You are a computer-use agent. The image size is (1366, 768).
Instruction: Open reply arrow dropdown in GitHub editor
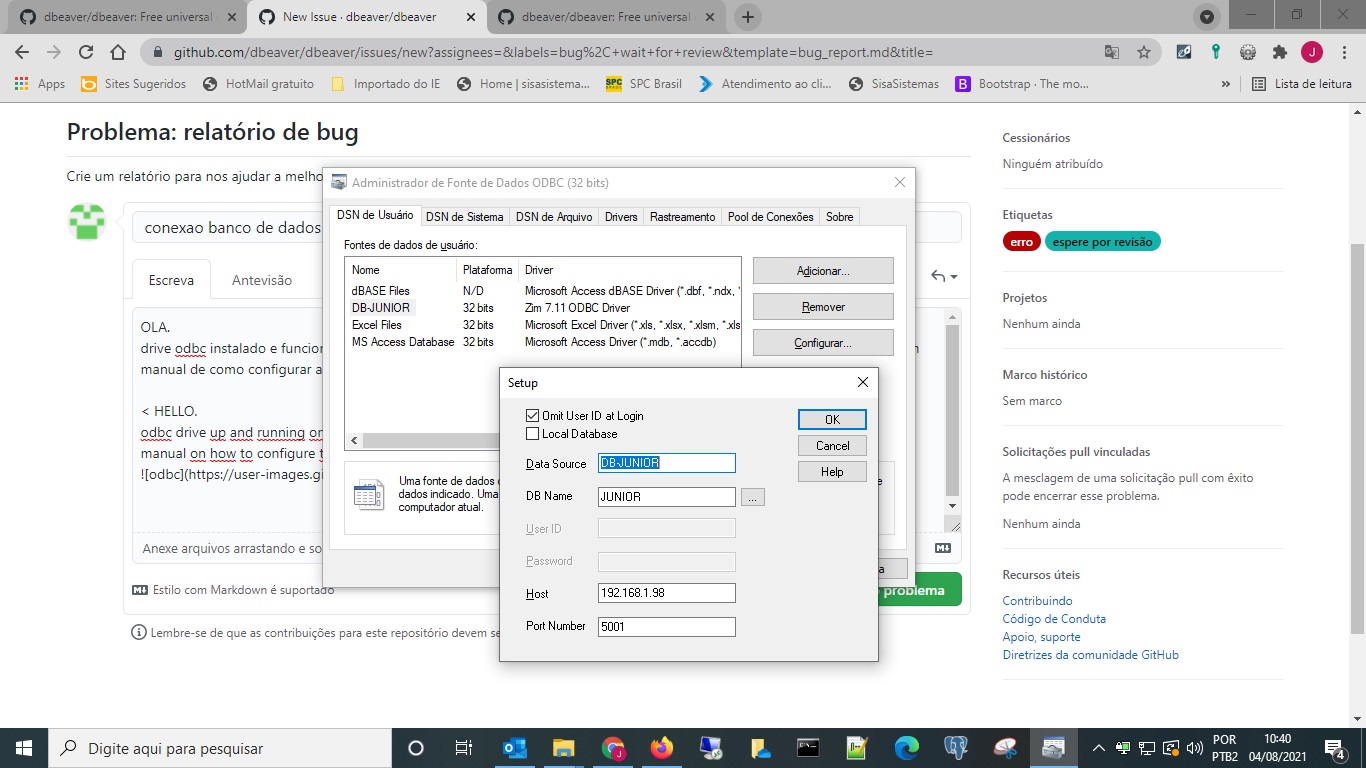944,276
